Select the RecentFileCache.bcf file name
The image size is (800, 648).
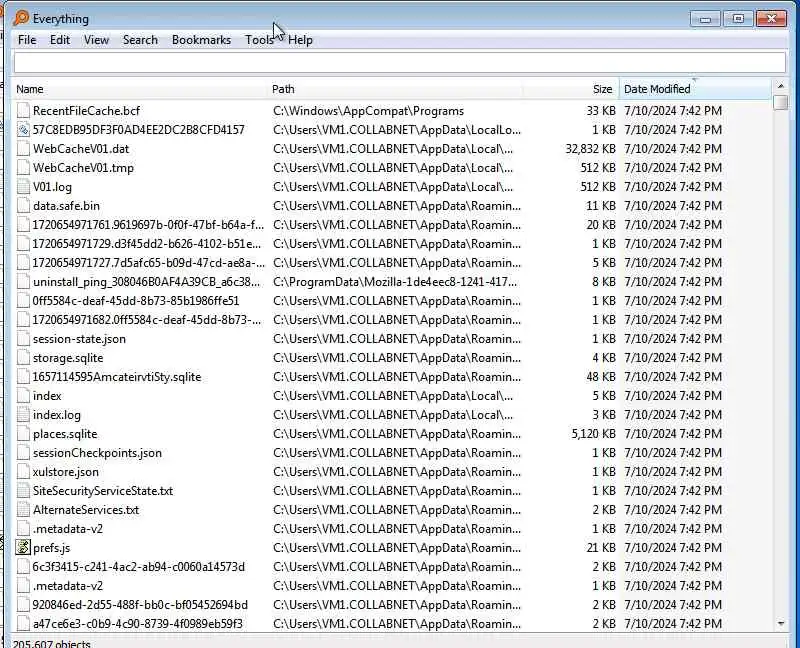[x=86, y=111]
